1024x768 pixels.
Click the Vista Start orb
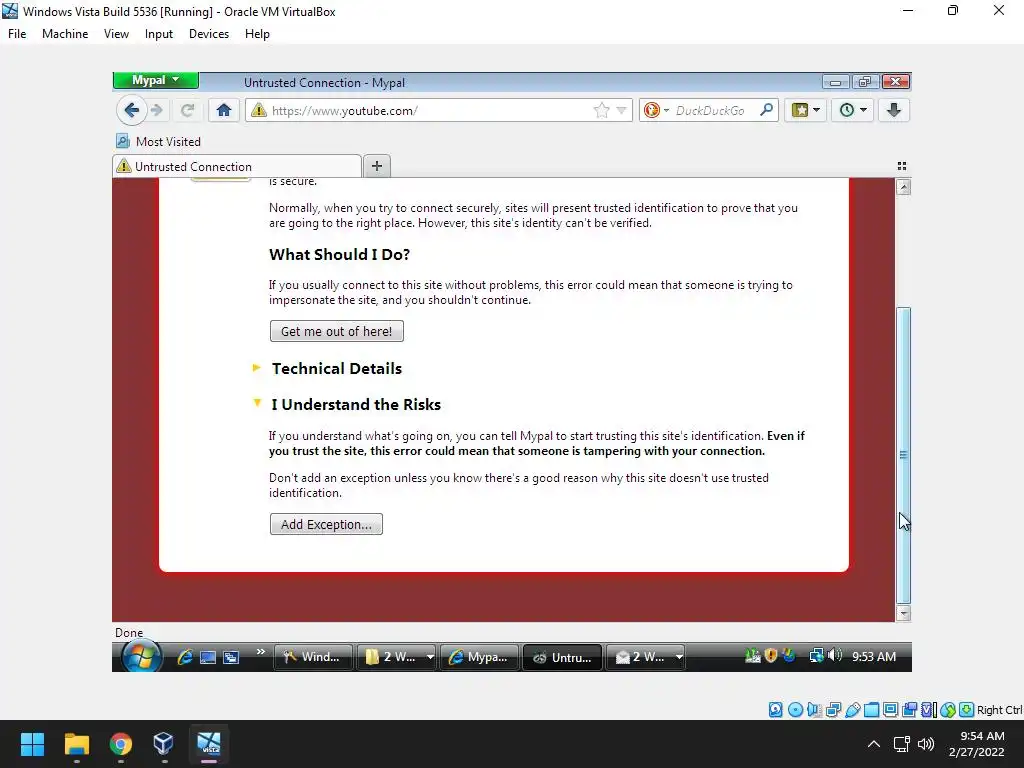141,656
